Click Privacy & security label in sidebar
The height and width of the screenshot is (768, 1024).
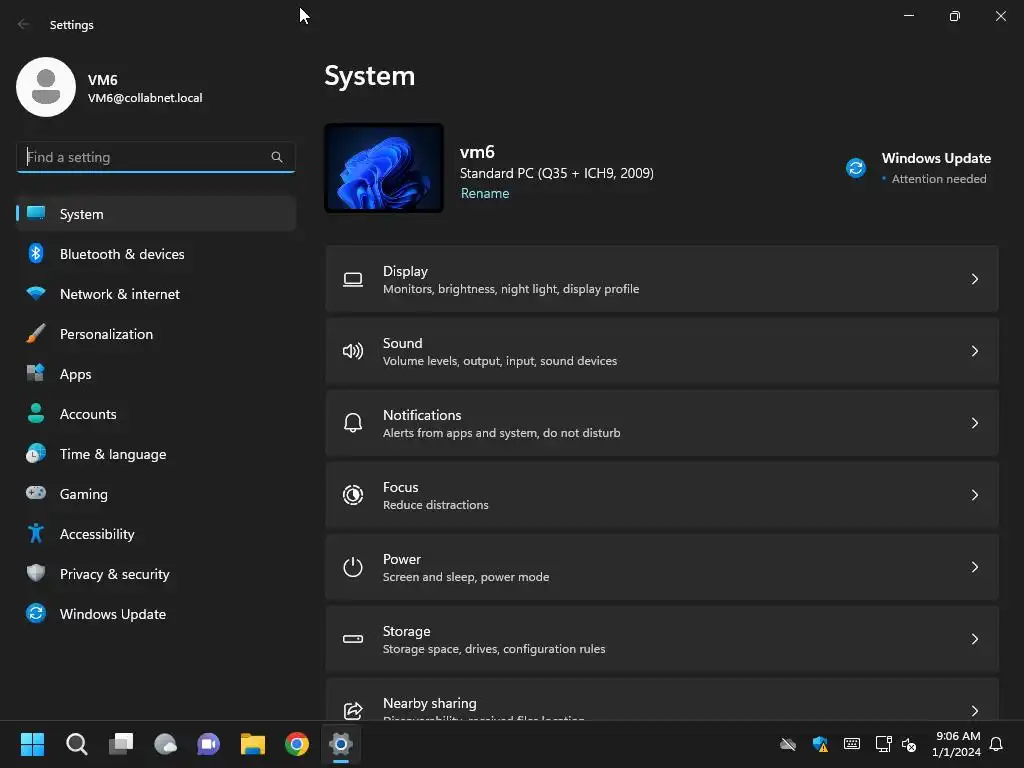click(114, 574)
